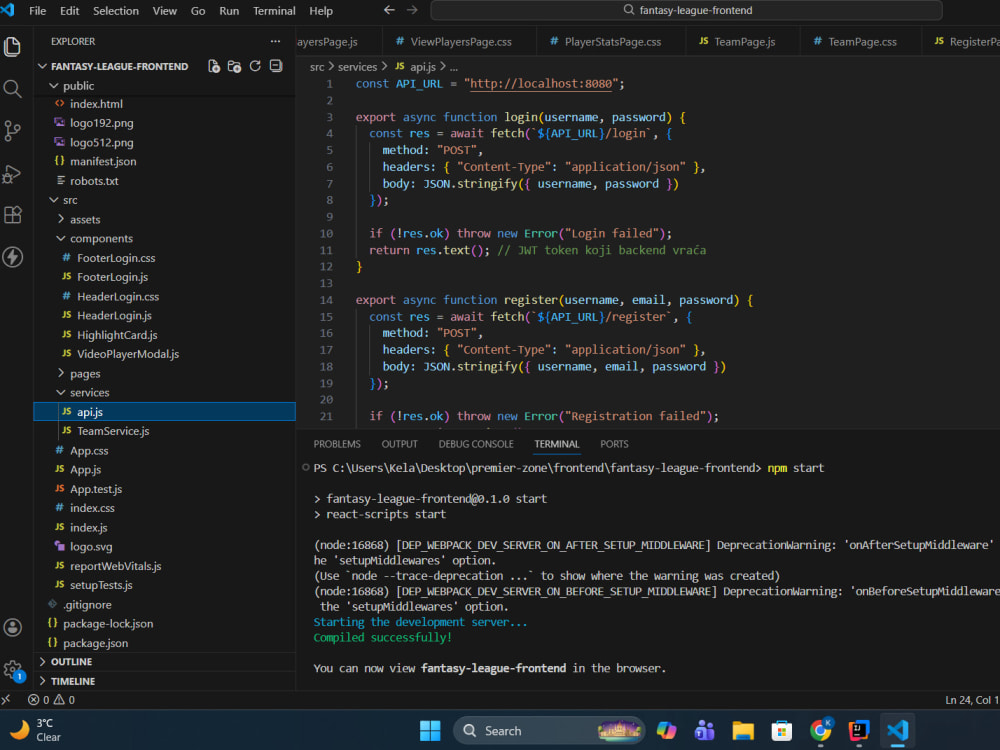Open Google Chrome from taskbar
This screenshot has height=750, width=1000.
(820, 731)
